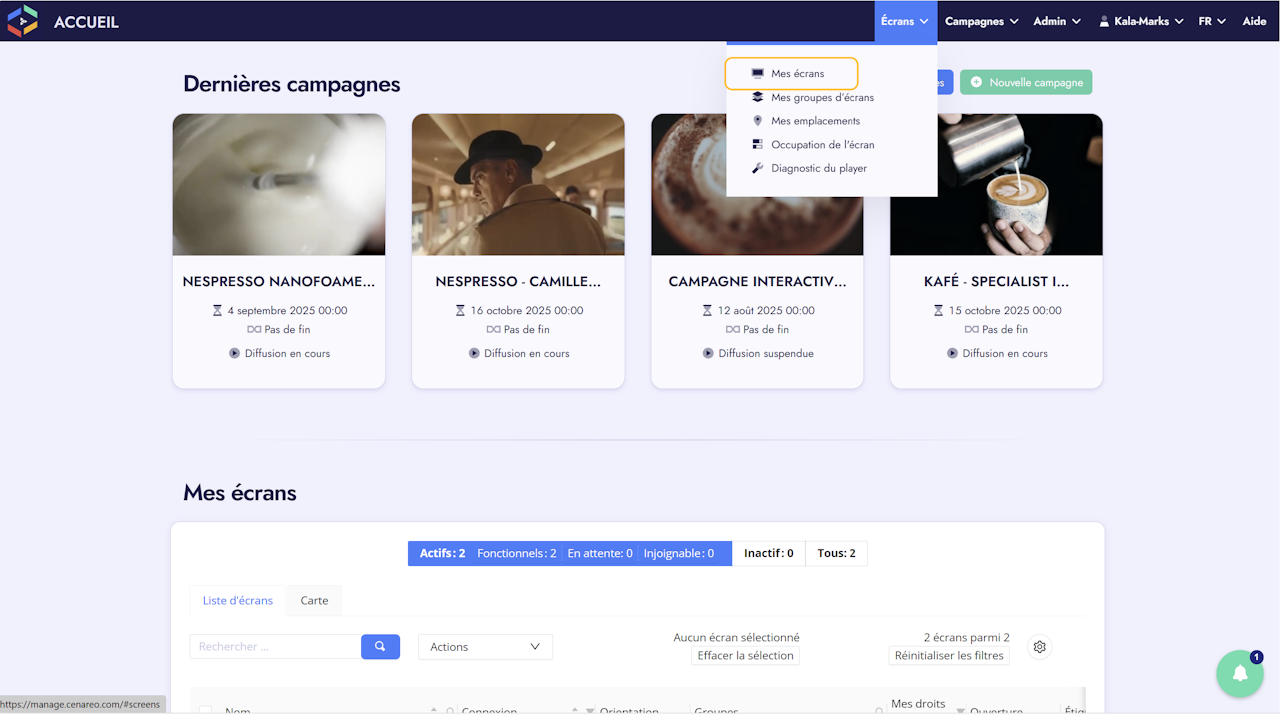
Task: Filter by Fonctionnels: 2 screens
Action: pos(516,553)
